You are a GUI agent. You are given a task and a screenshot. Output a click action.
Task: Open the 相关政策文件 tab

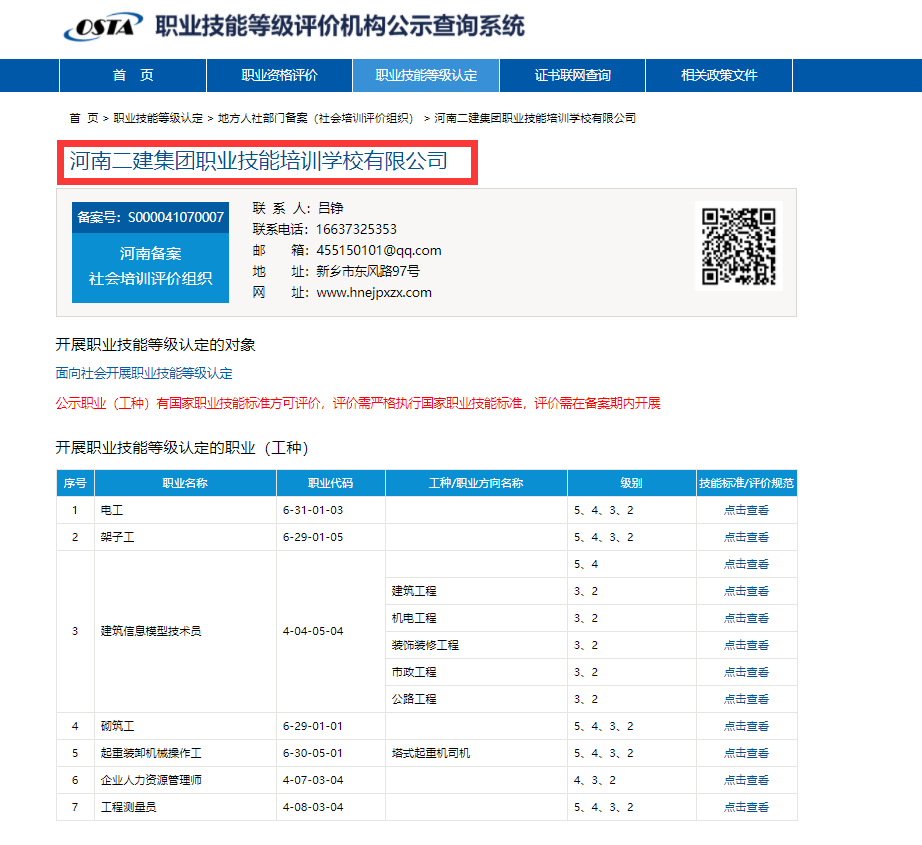[719, 75]
